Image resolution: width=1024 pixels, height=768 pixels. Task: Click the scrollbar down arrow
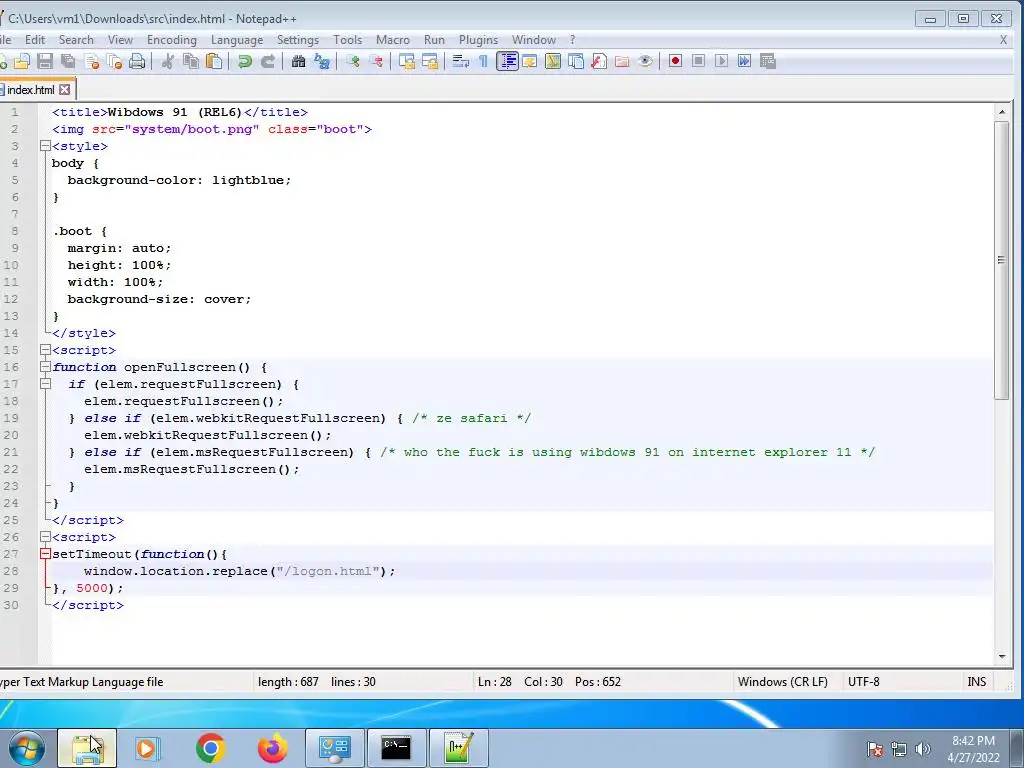[x=1001, y=656]
